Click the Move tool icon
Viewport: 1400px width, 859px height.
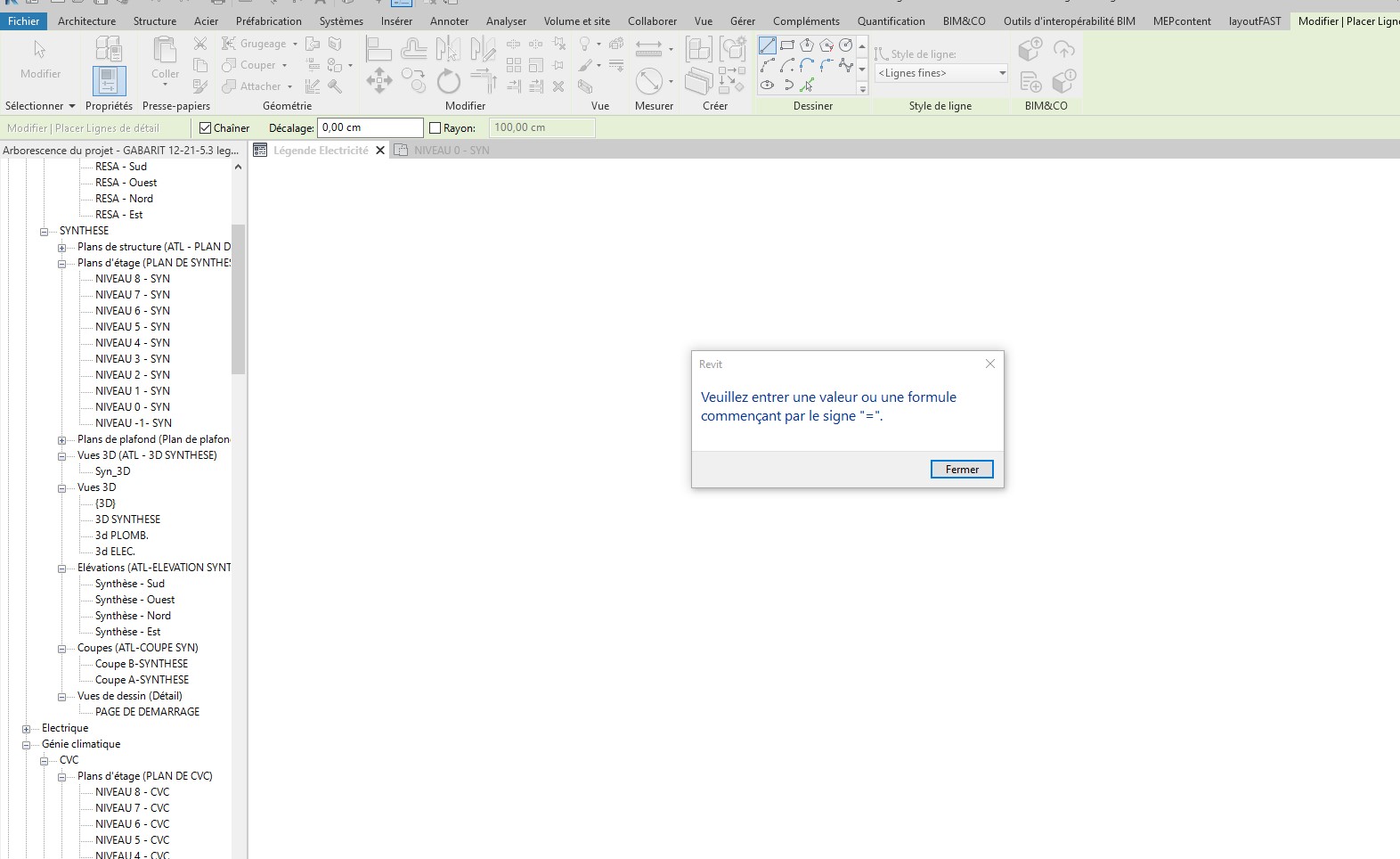(x=379, y=80)
